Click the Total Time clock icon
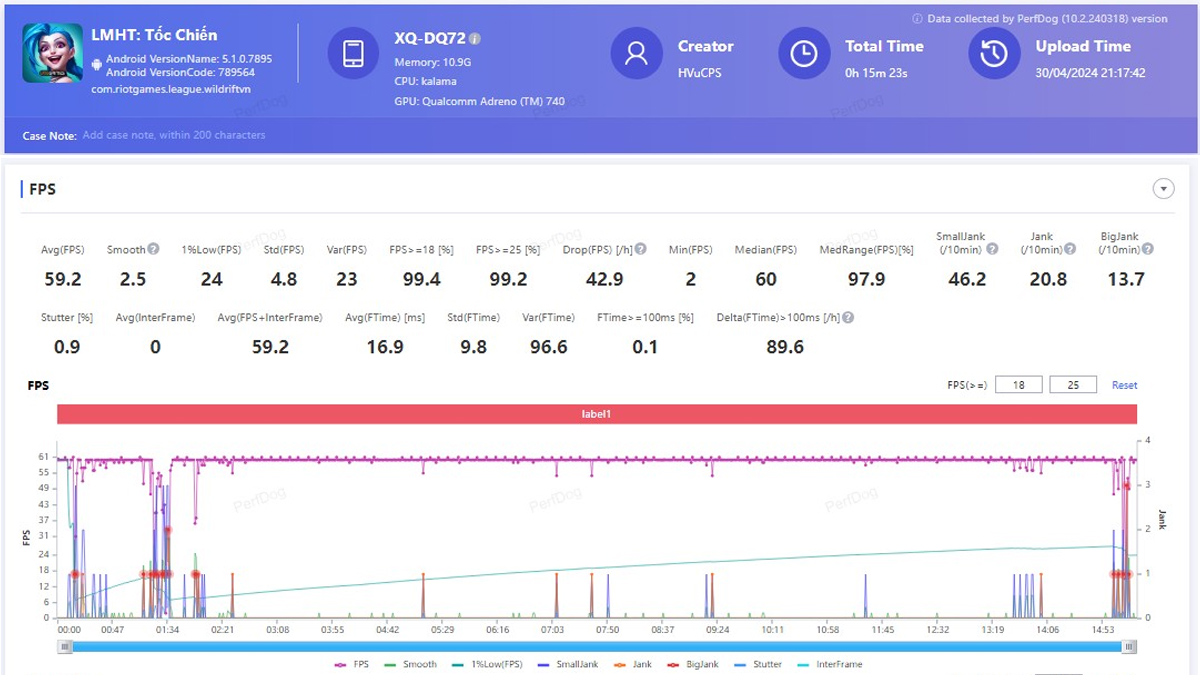This screenshot has width=1200, height=692. [x=804, y=53]
